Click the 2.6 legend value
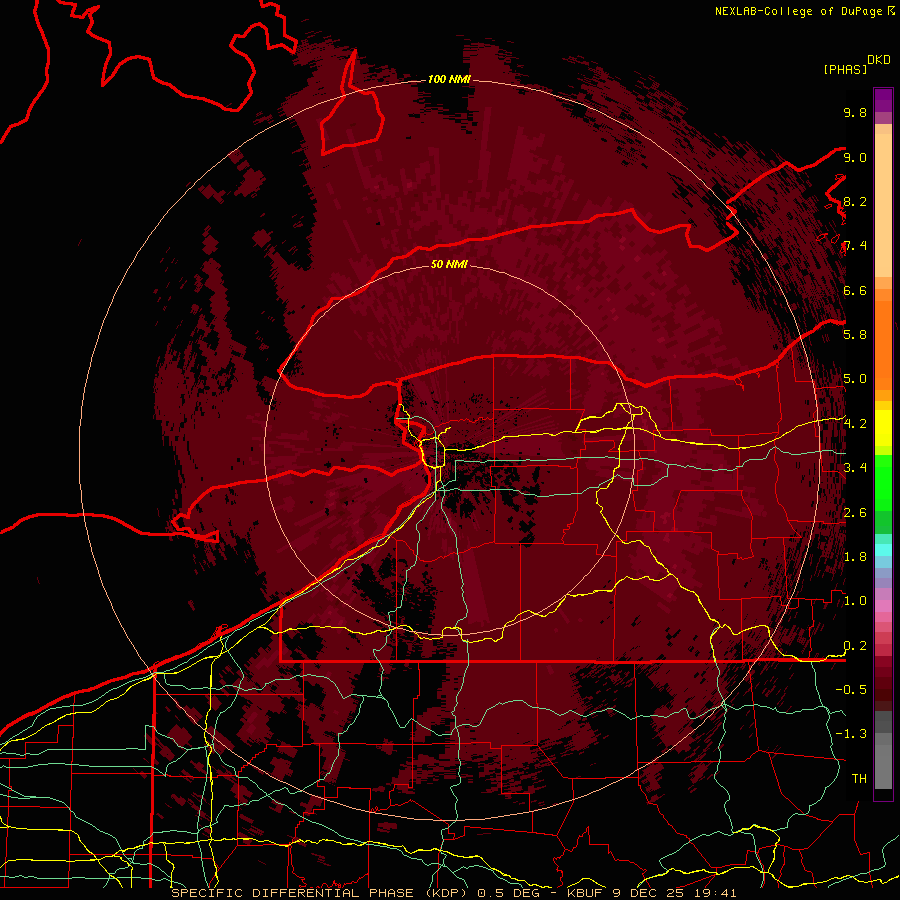The image size is (900, 900). coord(855,512)
